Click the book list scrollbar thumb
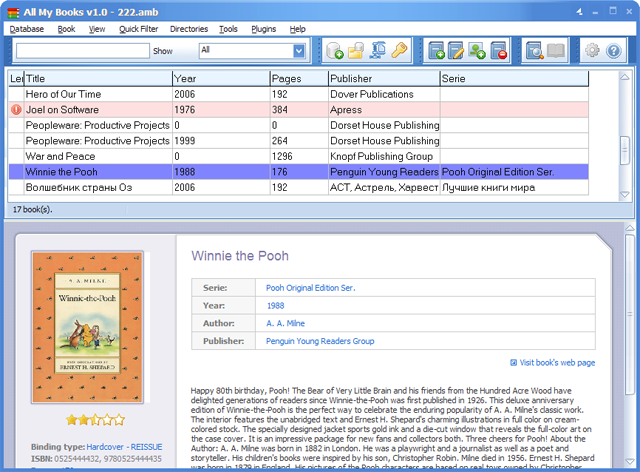The height and width of the screenshot is (472, 640). (624, 150)
